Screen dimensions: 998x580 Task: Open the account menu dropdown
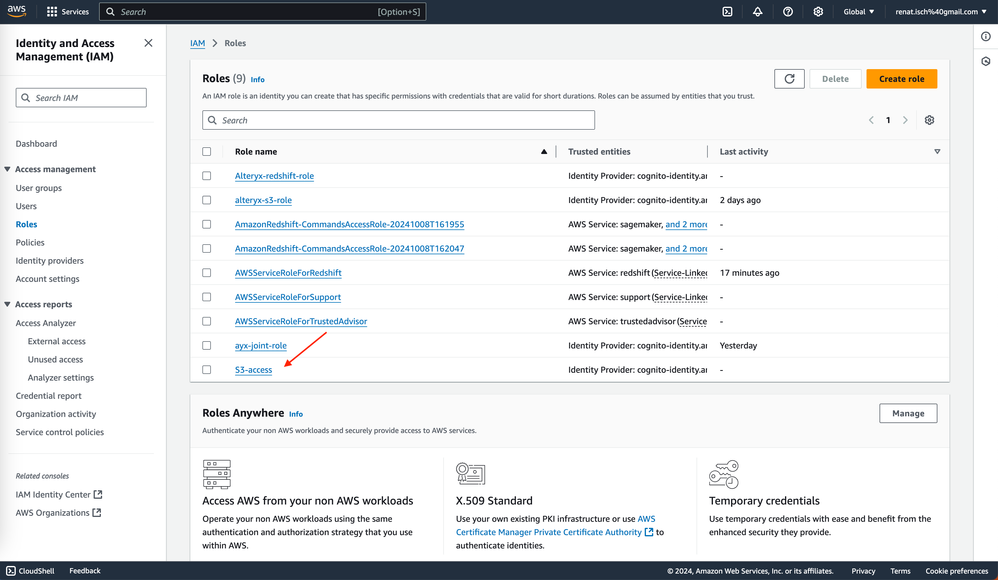coord(941,11)
